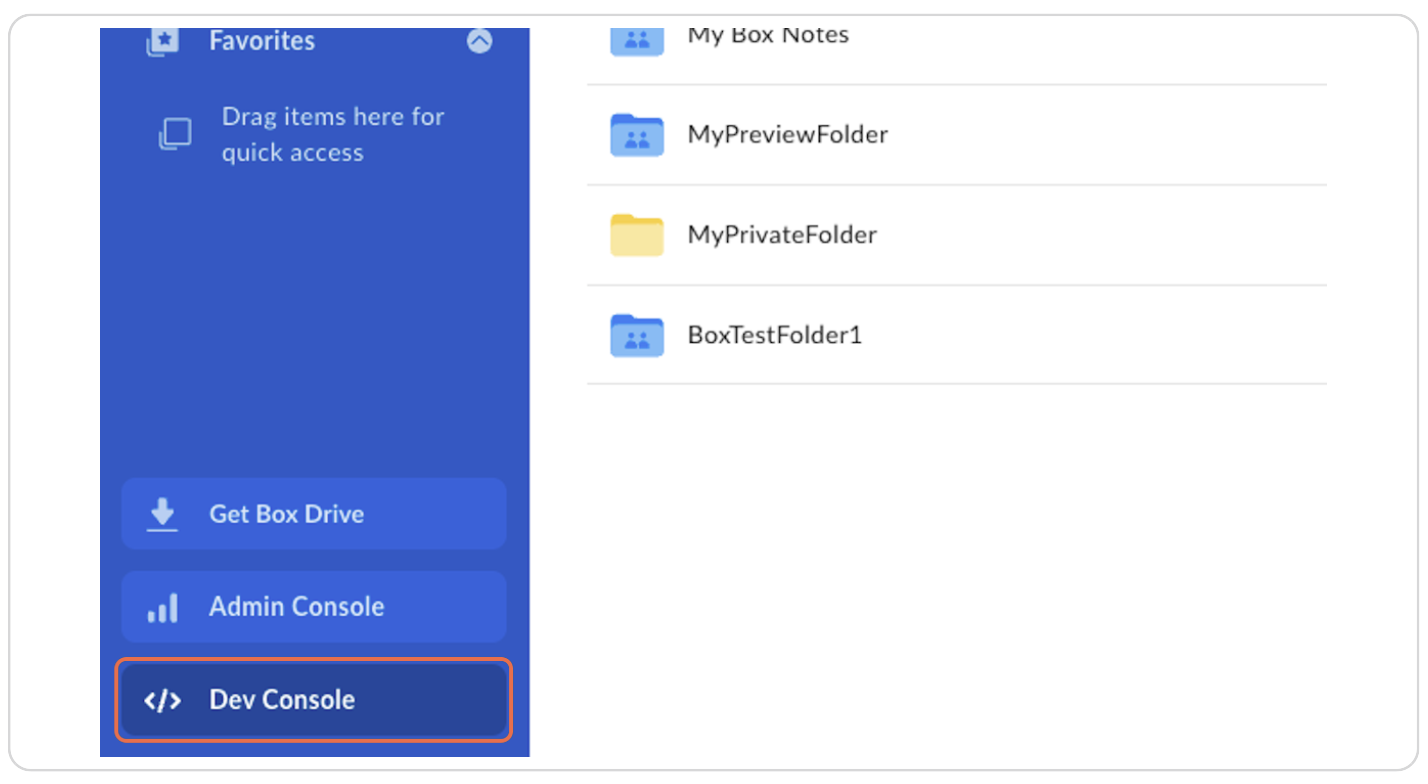The image size is (1428, 784).
Task: Click the Get Box Drive download icon
Action: point(162,514)
